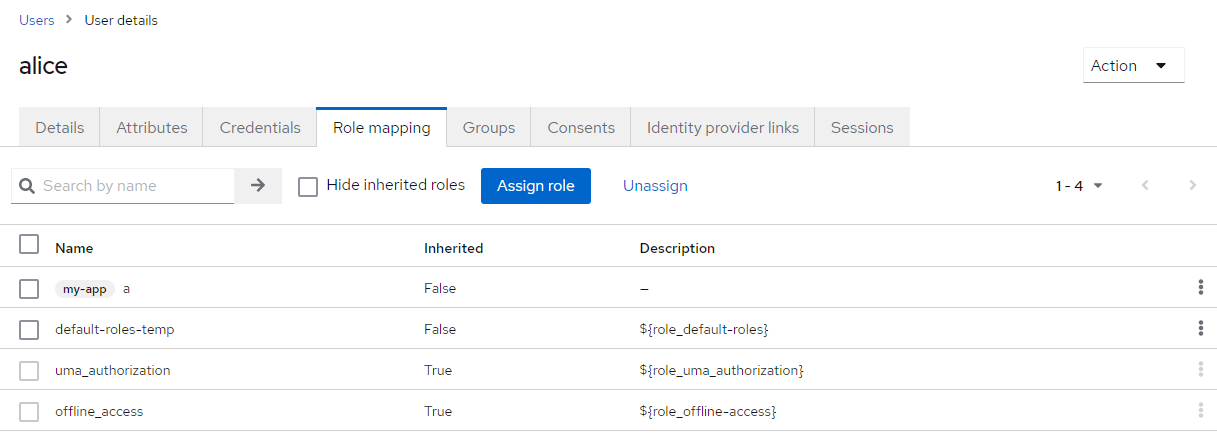Open kebab menu for default-roles-temp row
1217x445 pixels.
(1200, 329)
